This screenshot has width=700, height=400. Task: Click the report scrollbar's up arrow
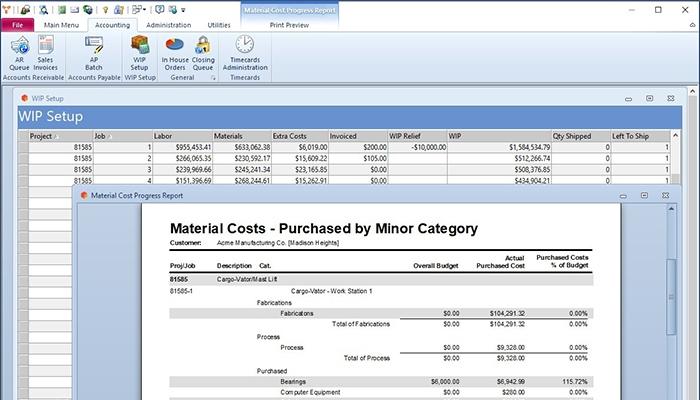pos(671,208)
